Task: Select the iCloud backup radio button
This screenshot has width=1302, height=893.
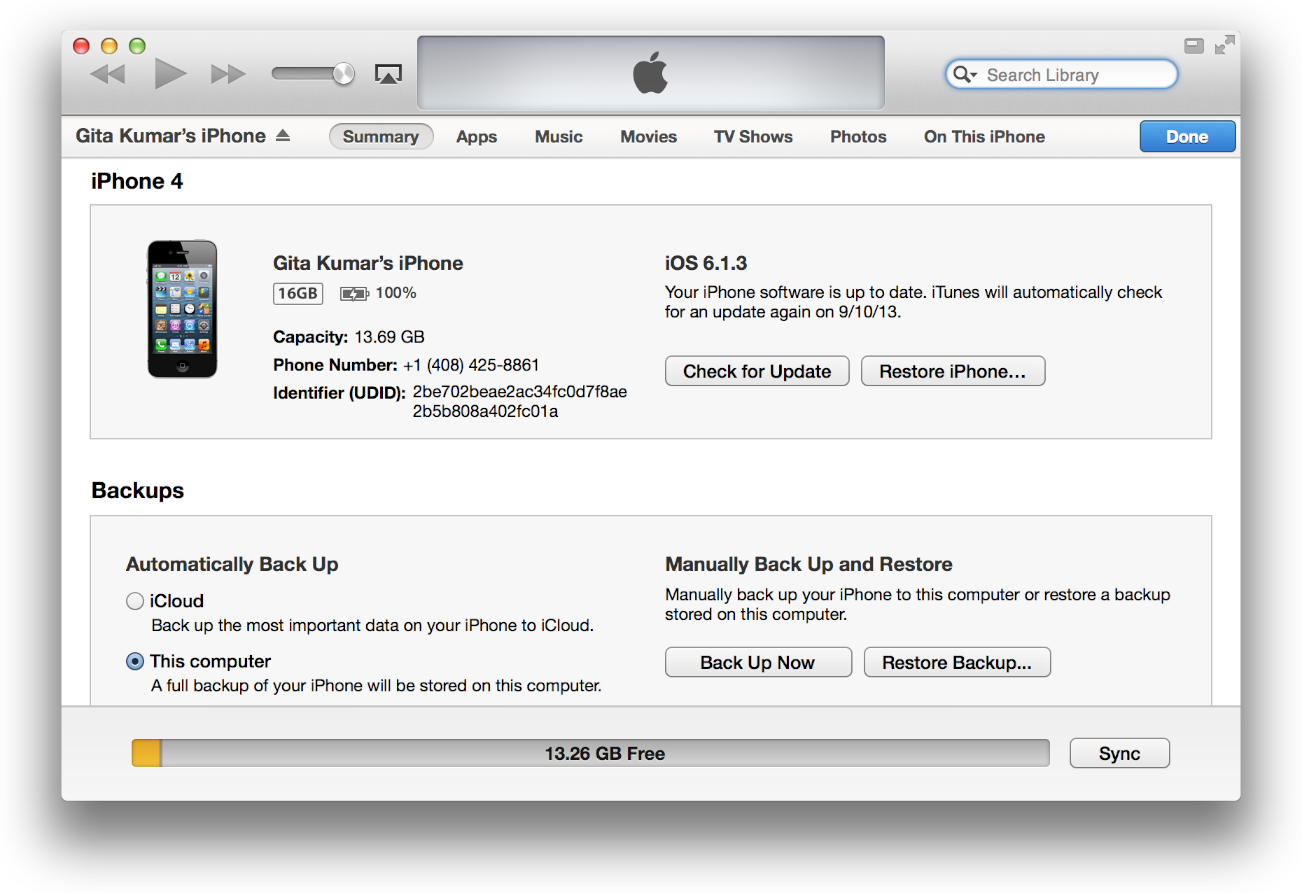Action: pyautogui.click(x=135, y=601)
